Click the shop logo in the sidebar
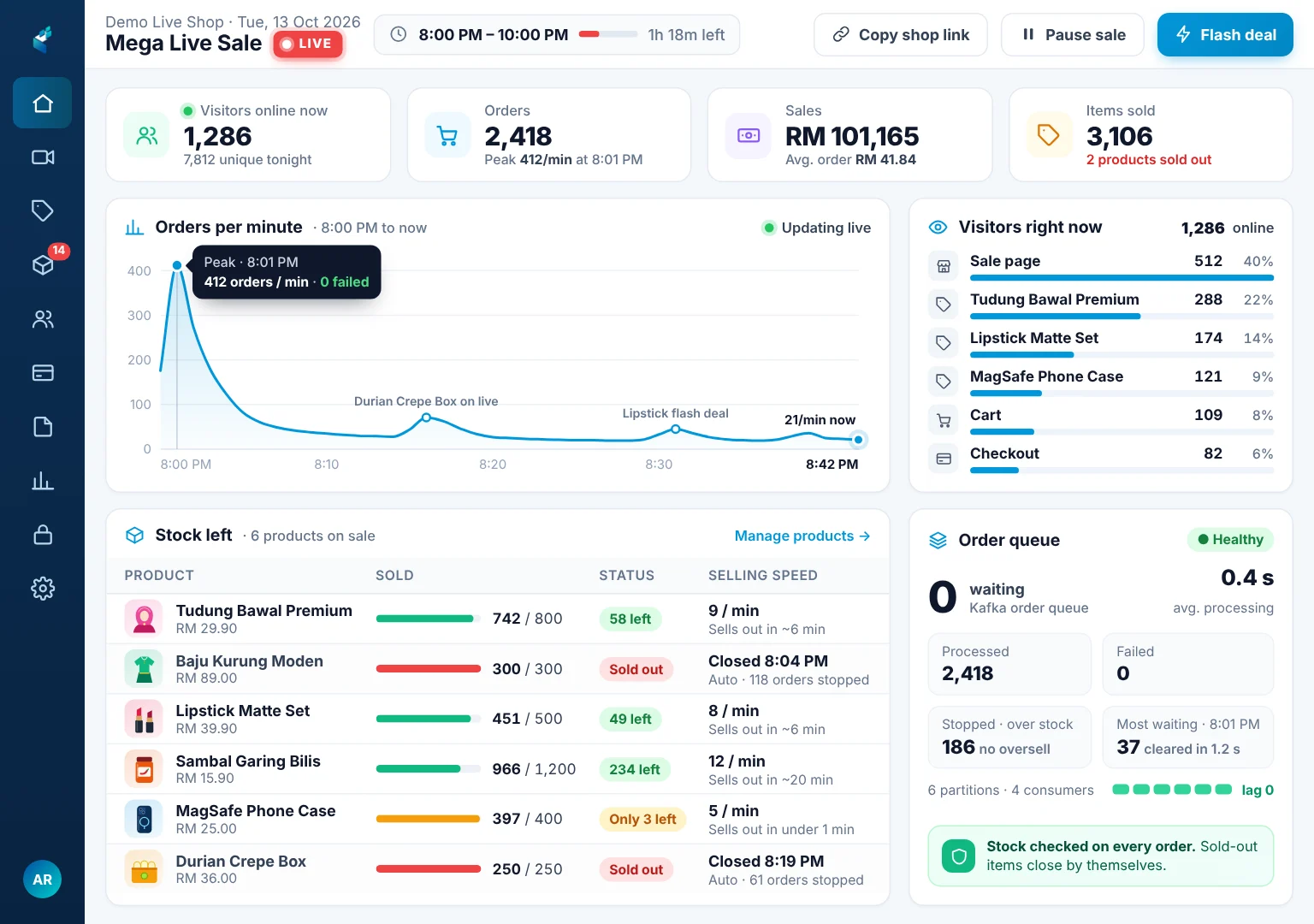Image resolution: width=1314 pixels, height=924 pixels. point(43,38)
